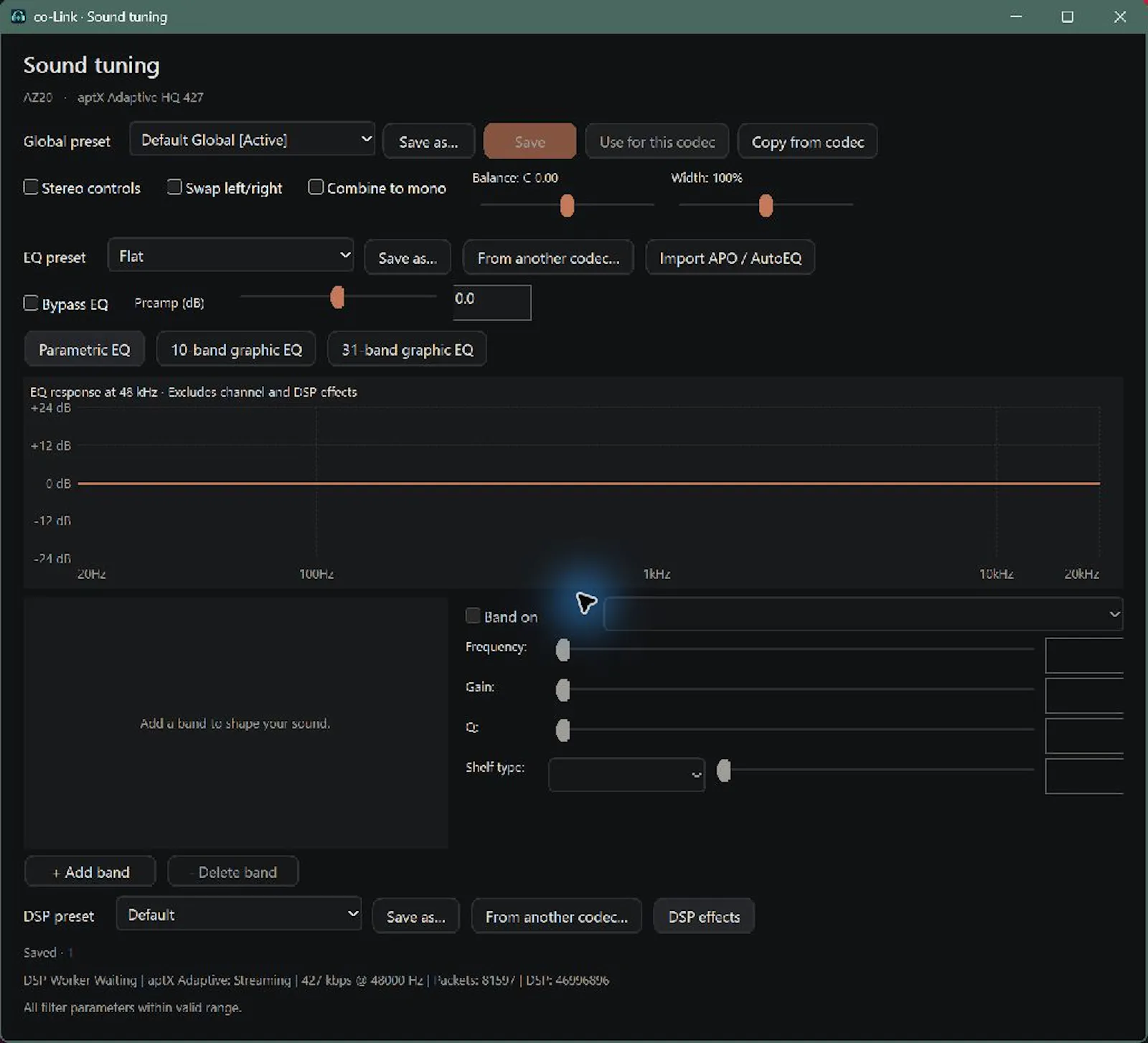
Task: Open the EQ preset Flat dropdown
Action: (230, 255)
